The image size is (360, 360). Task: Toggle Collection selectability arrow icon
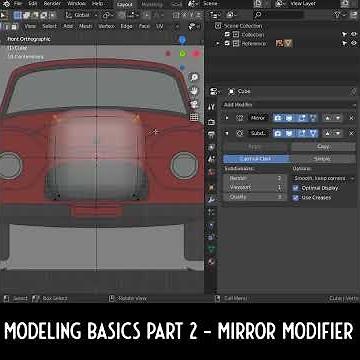tap(344, 34)
